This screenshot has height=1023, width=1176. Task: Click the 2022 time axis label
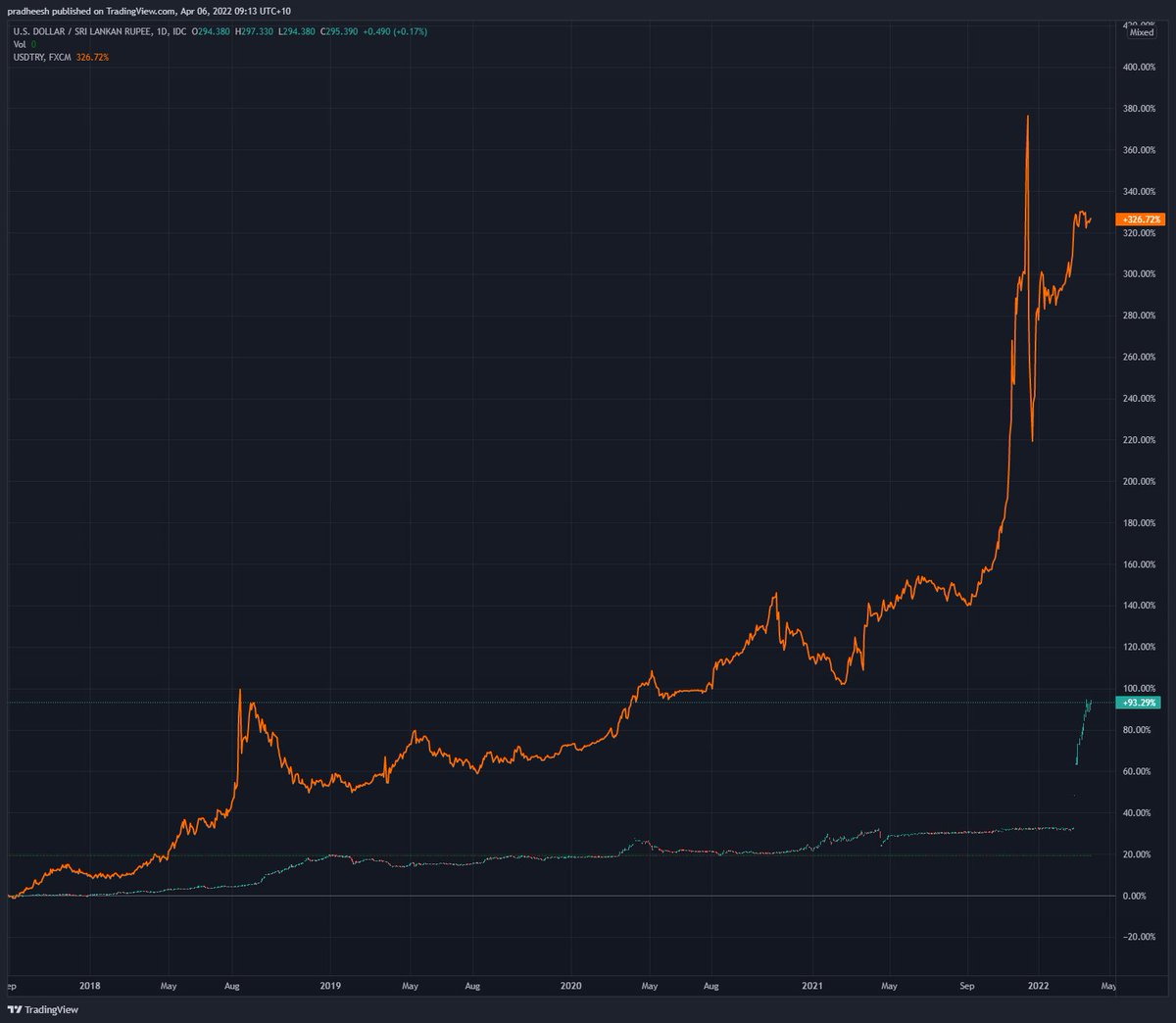point(1038,986)
